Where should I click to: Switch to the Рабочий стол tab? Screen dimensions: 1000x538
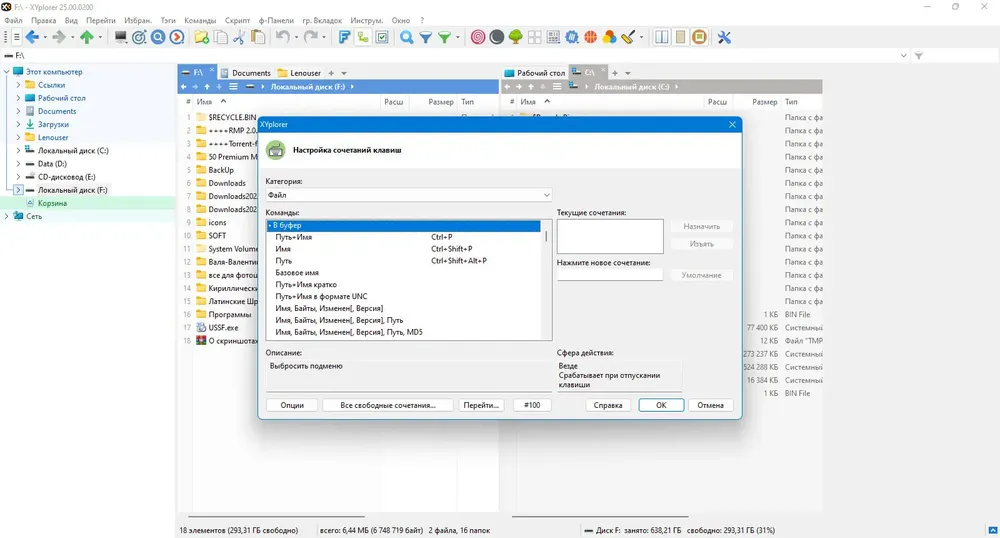[534, 73]
